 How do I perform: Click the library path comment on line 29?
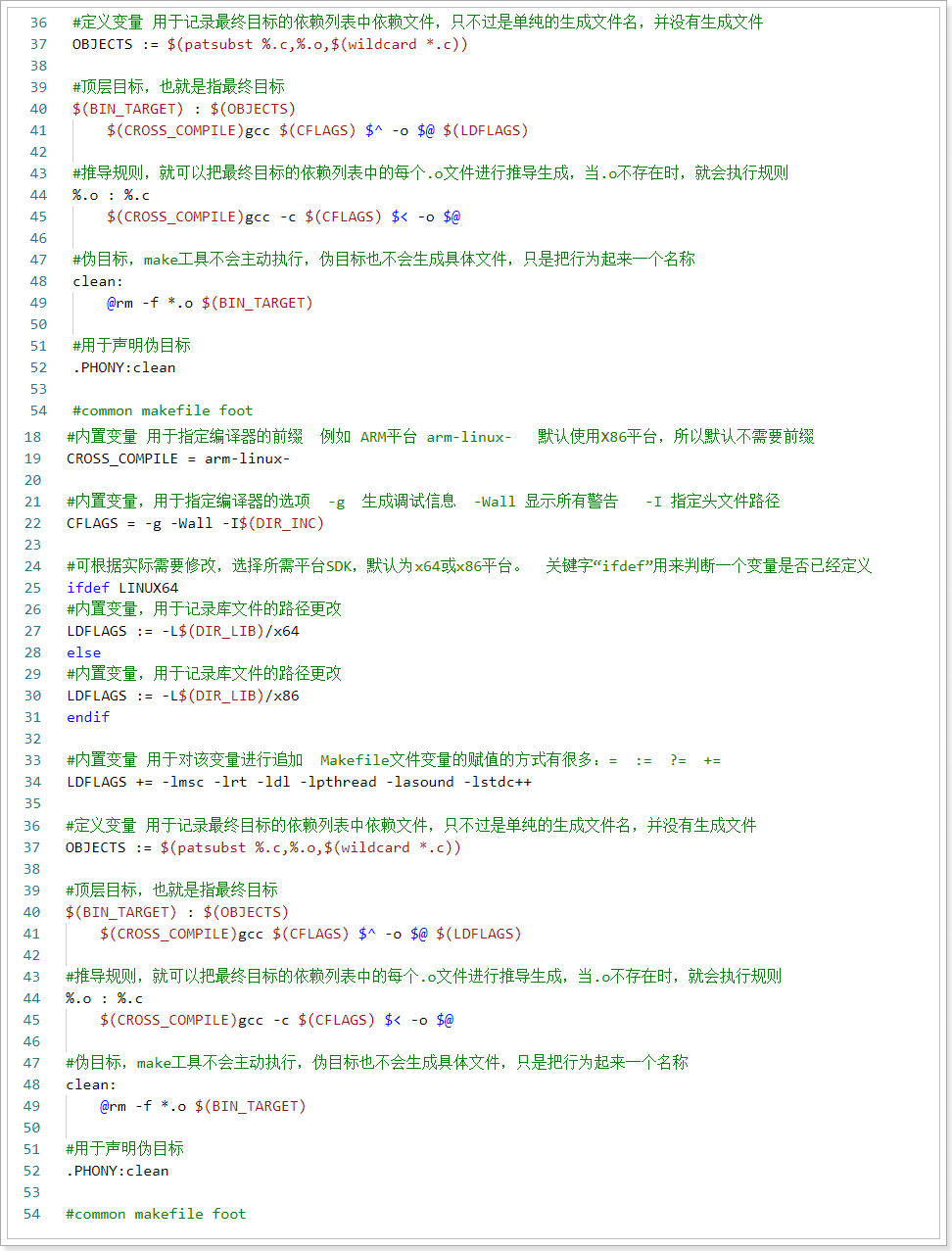pos(204,674)
